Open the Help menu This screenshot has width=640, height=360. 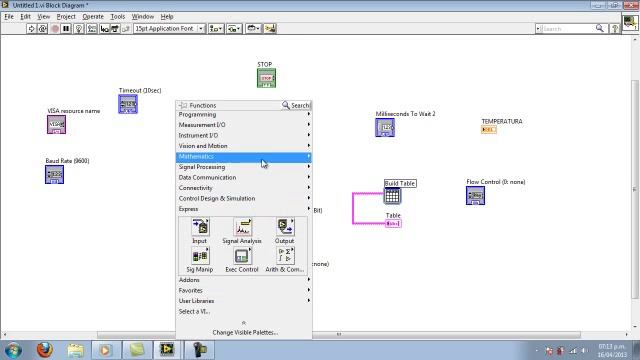(x=167, y=17)
